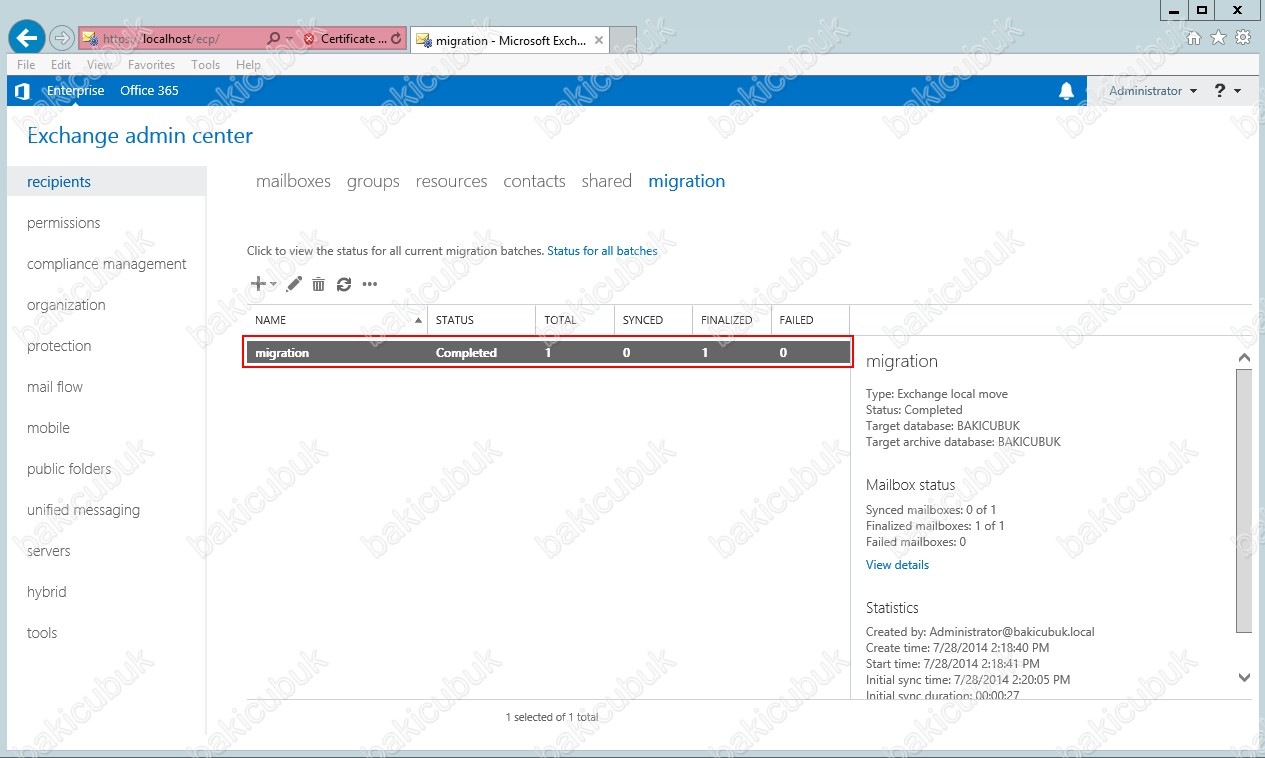Click the browser forward arrow

click(x=62, y=39)
